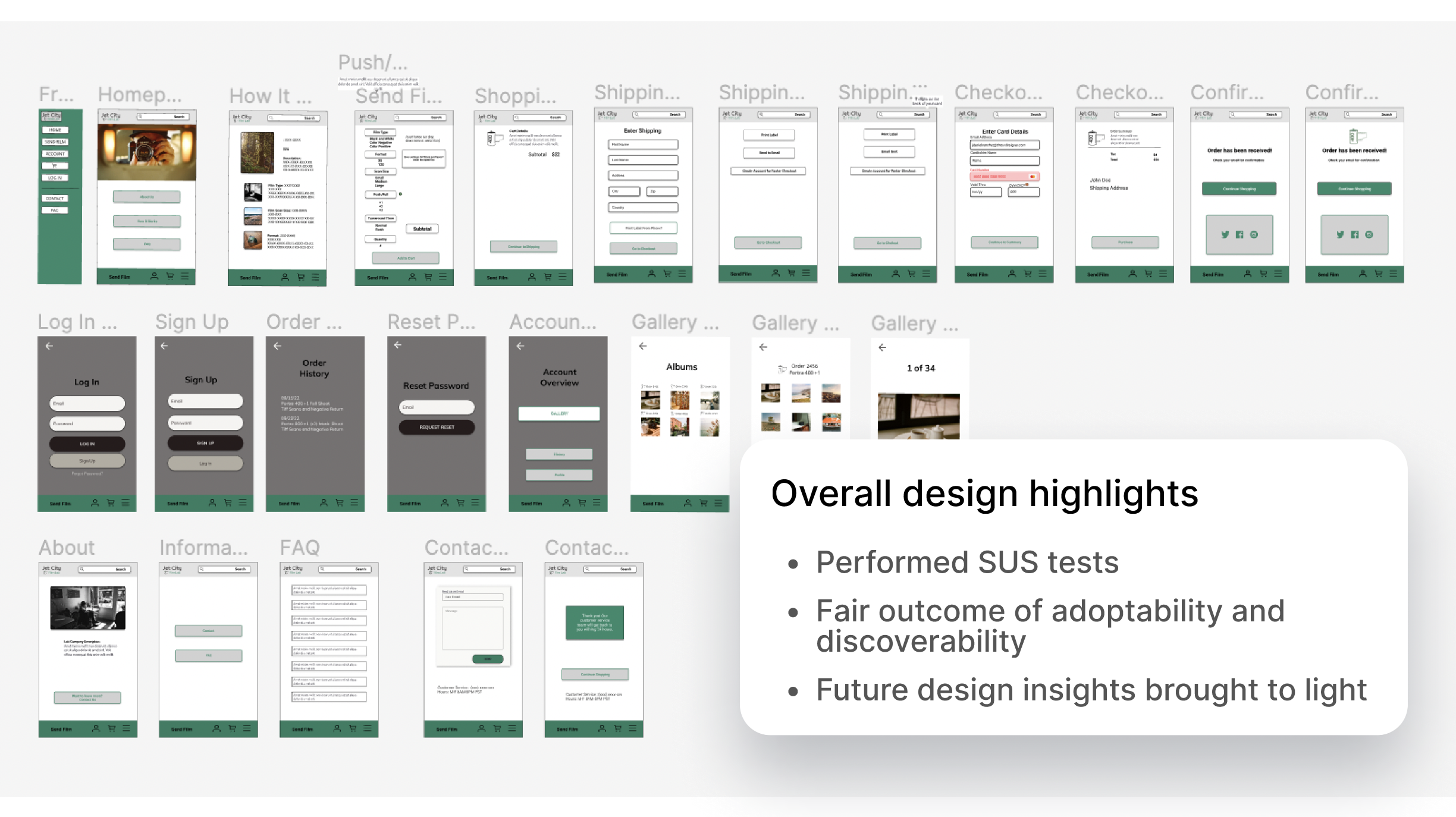Click cart icon on Reset Password screen
1456x817 pixels.
[460, 503]
